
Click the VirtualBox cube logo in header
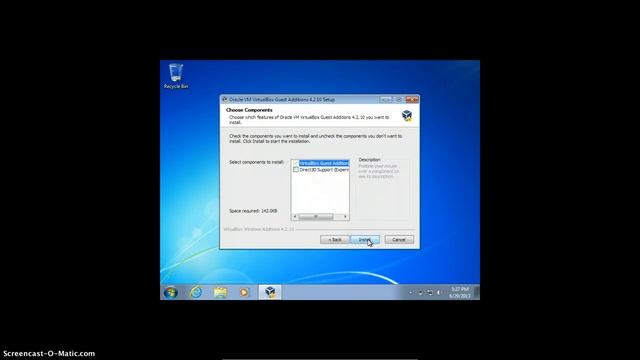click(407, 116)
